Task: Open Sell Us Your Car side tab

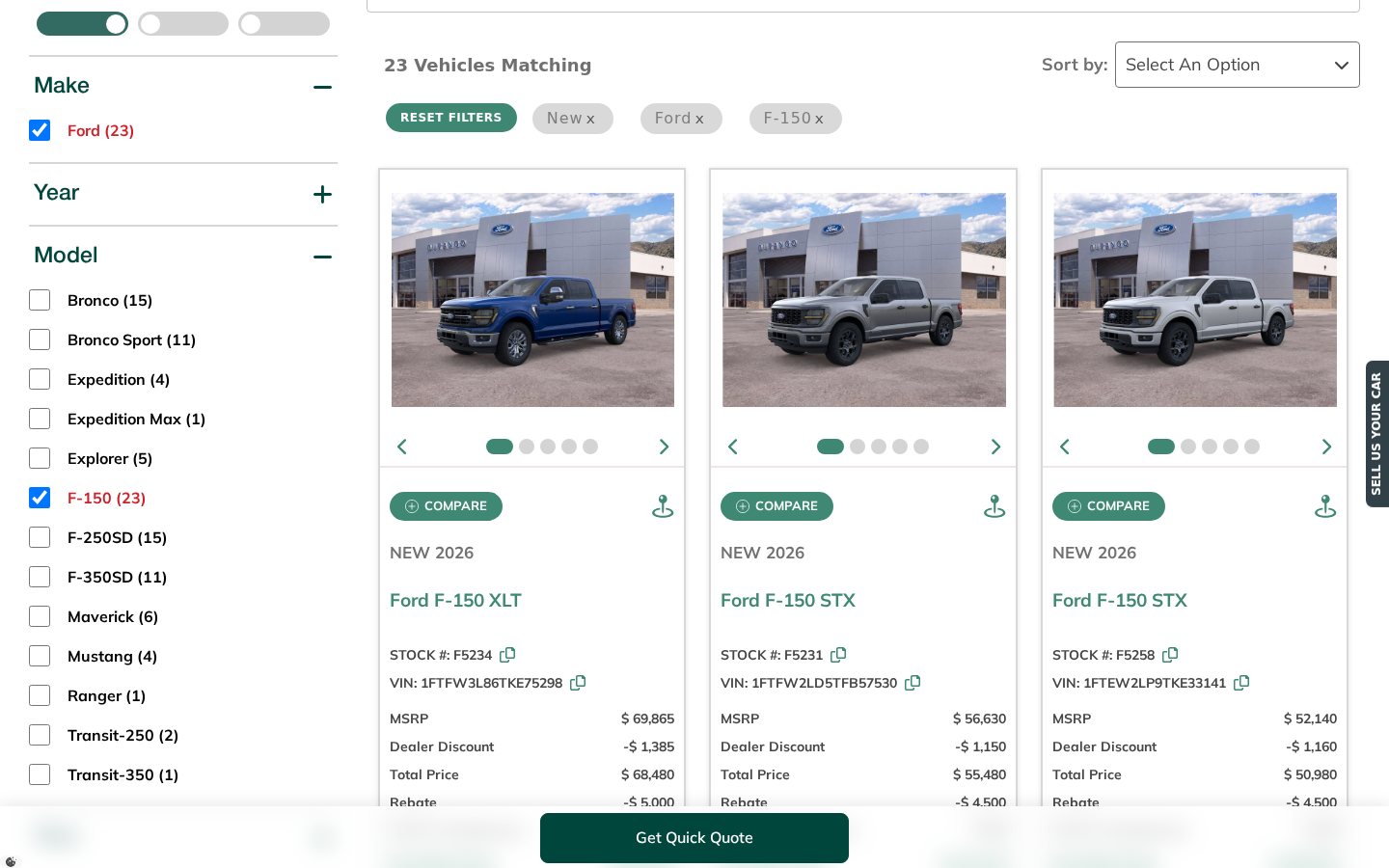Action: click(1377, 434)
